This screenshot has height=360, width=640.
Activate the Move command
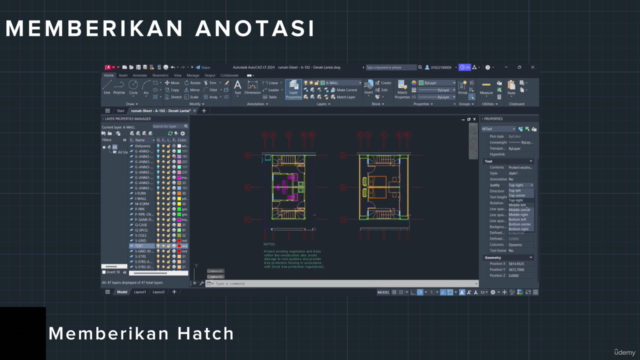(172, 83)
